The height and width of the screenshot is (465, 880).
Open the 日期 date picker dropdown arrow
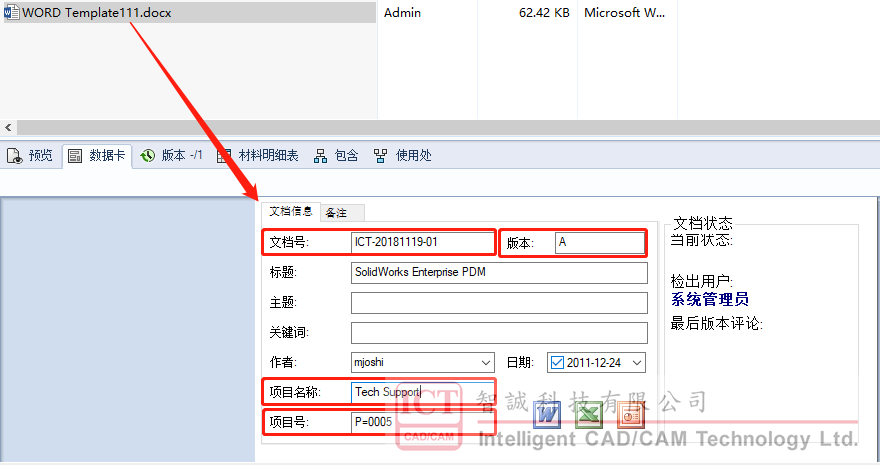pos(637,363)
